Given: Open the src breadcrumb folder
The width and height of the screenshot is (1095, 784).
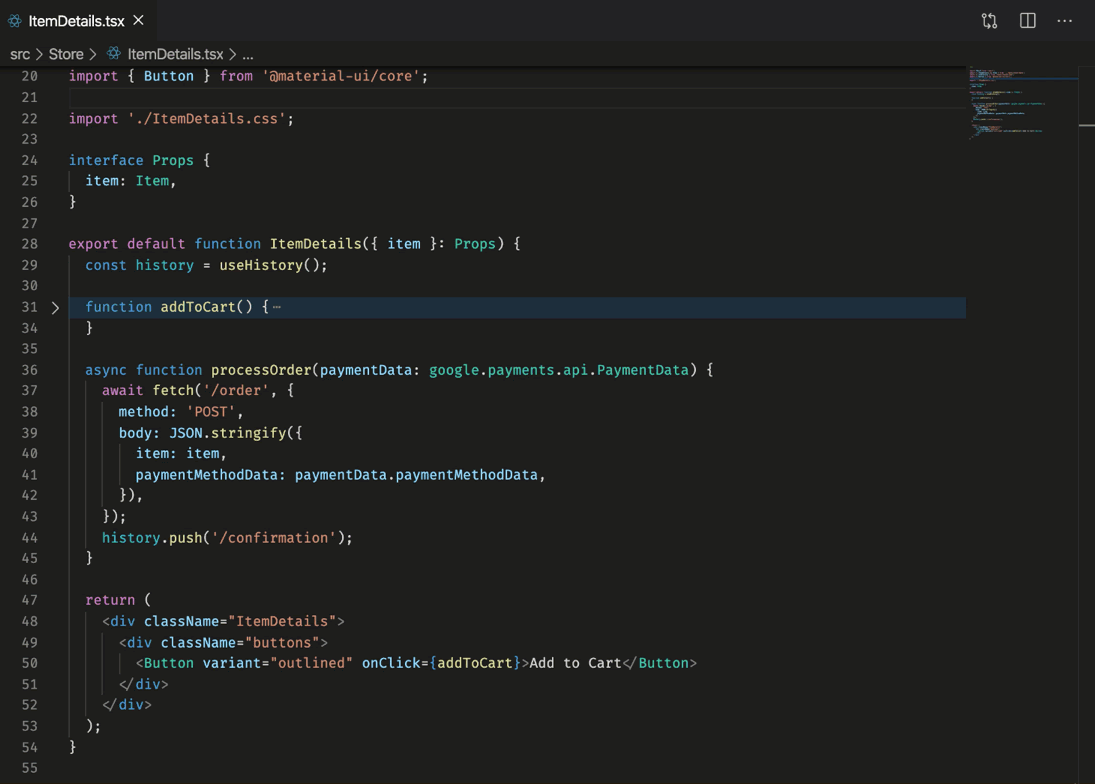Looking at the screenshot, I should 20,54.
